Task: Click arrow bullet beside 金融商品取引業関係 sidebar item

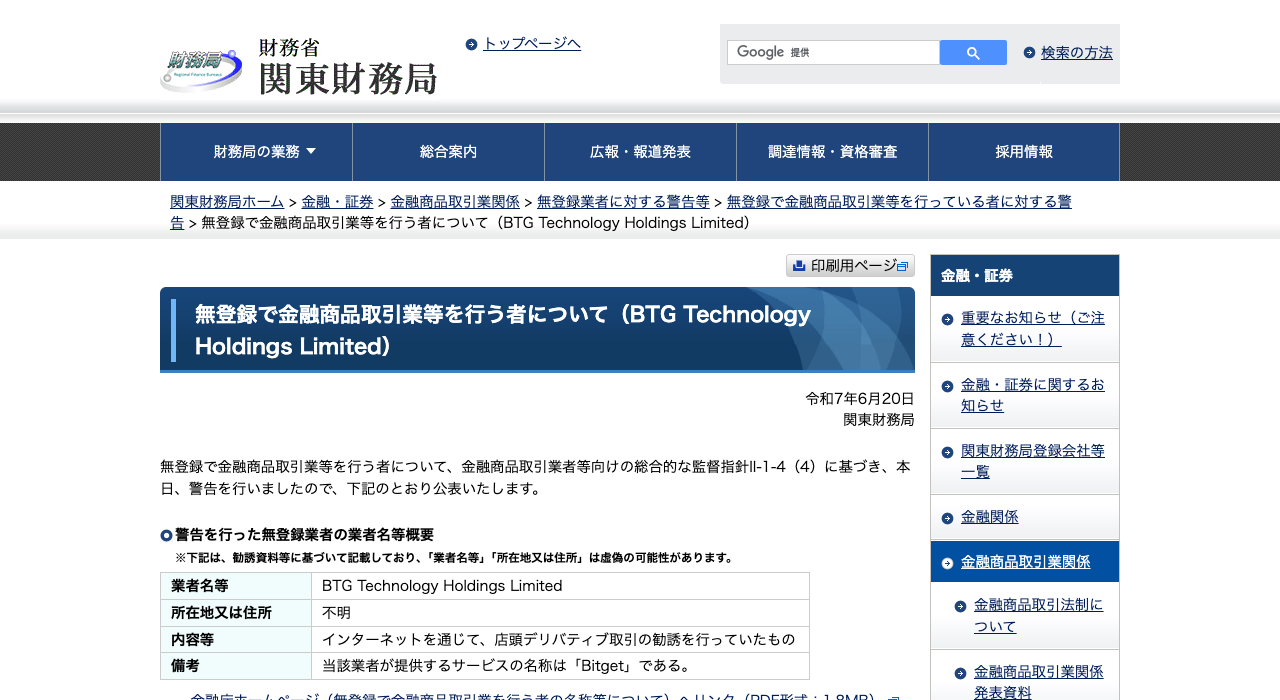Action: (x=947, y=563)
